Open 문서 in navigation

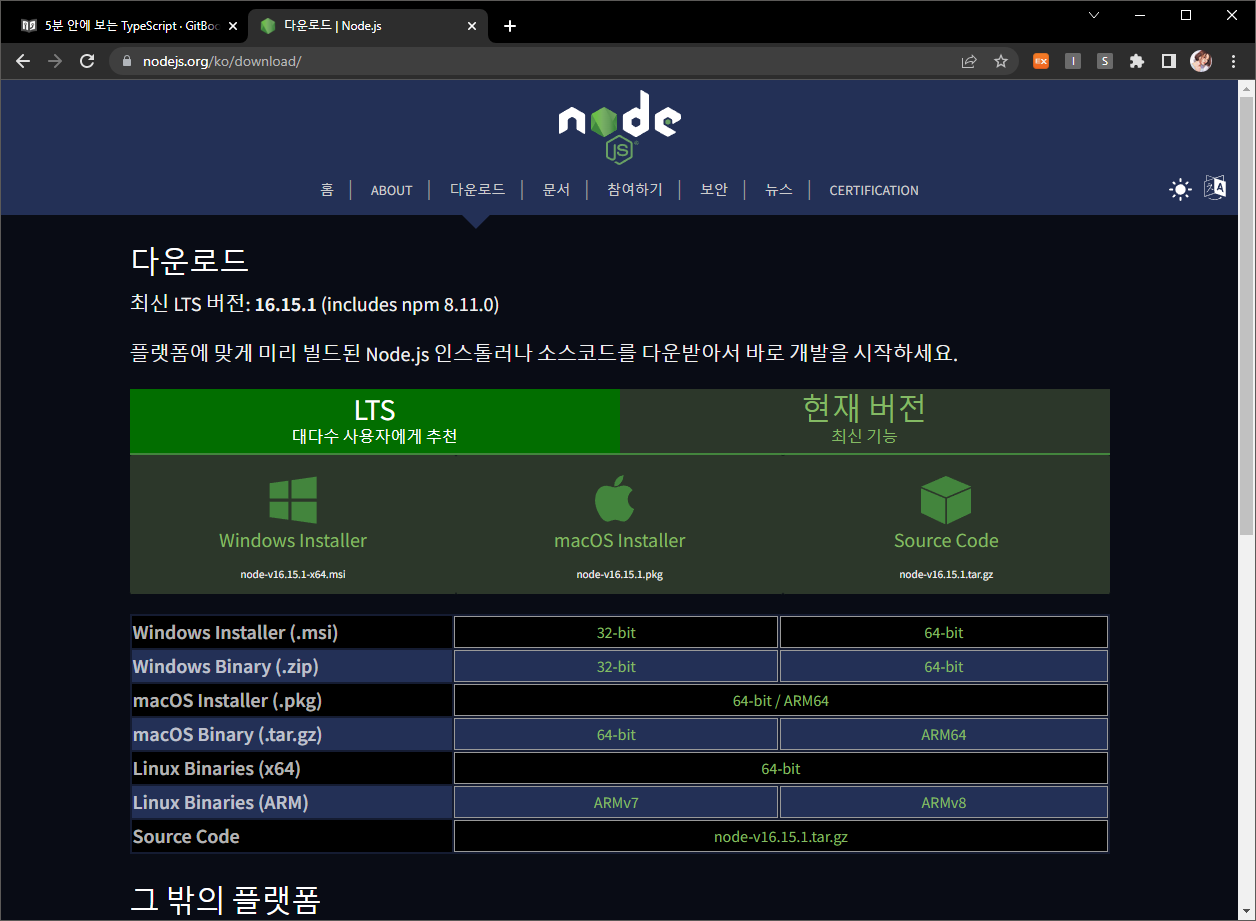pyautogui.click(x=556, y=189)
